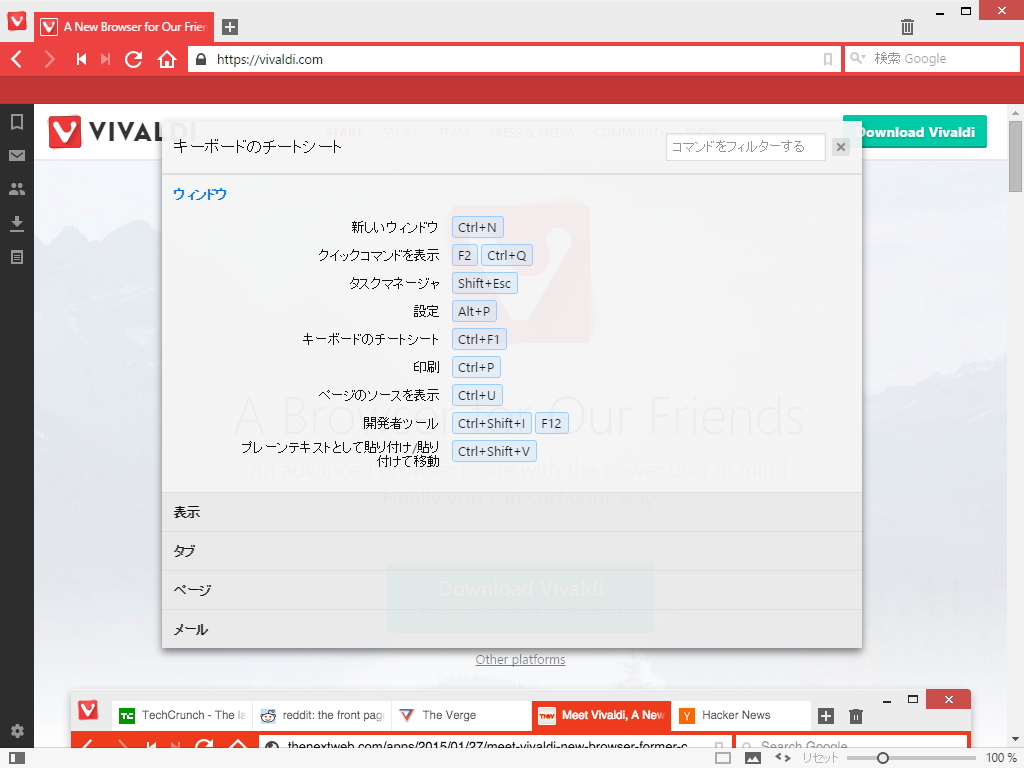
Task: Click the 新しいウィンドウ command label
Action: click(x=394, y=227)
